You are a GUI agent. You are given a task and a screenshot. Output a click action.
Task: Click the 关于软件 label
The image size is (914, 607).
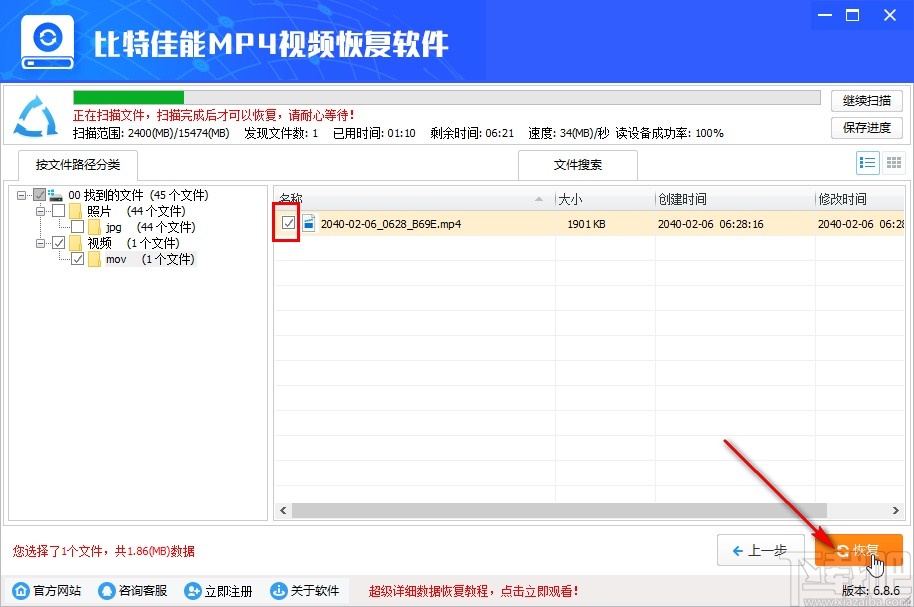(x=315, y=591)
